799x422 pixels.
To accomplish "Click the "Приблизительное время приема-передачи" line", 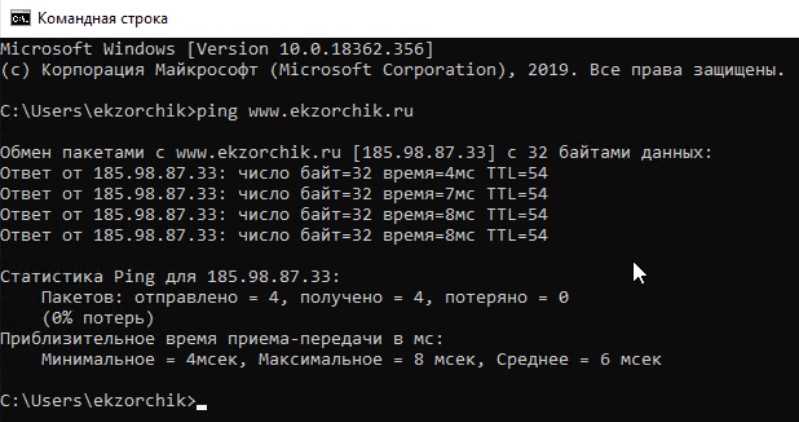I will (227, 338).
